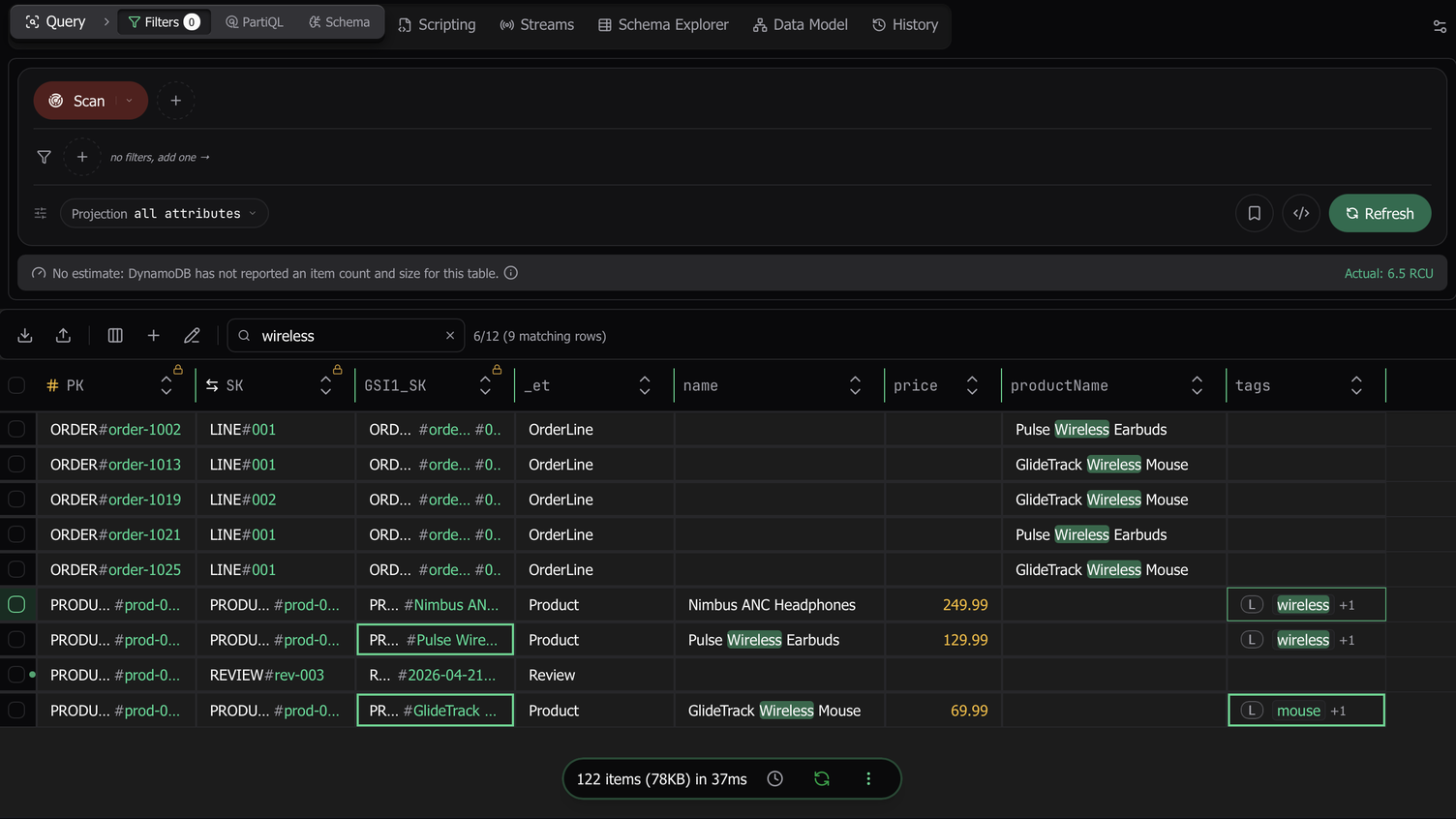This screenshot has width=1456, height=819.
Task: Click the pencil edit icon
Action: point(192,335)
